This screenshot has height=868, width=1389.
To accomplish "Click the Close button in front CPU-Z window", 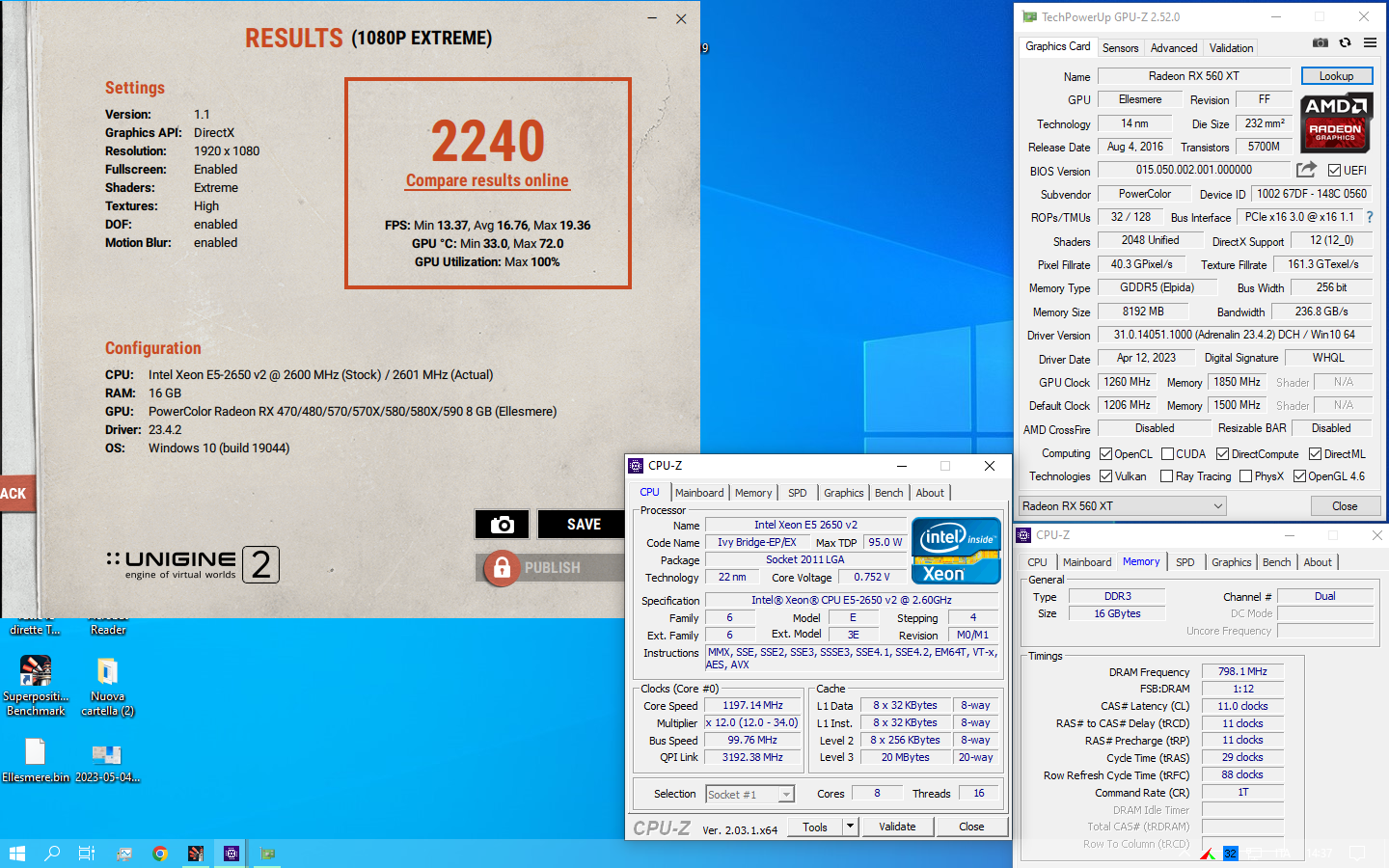I will [971, 827].
